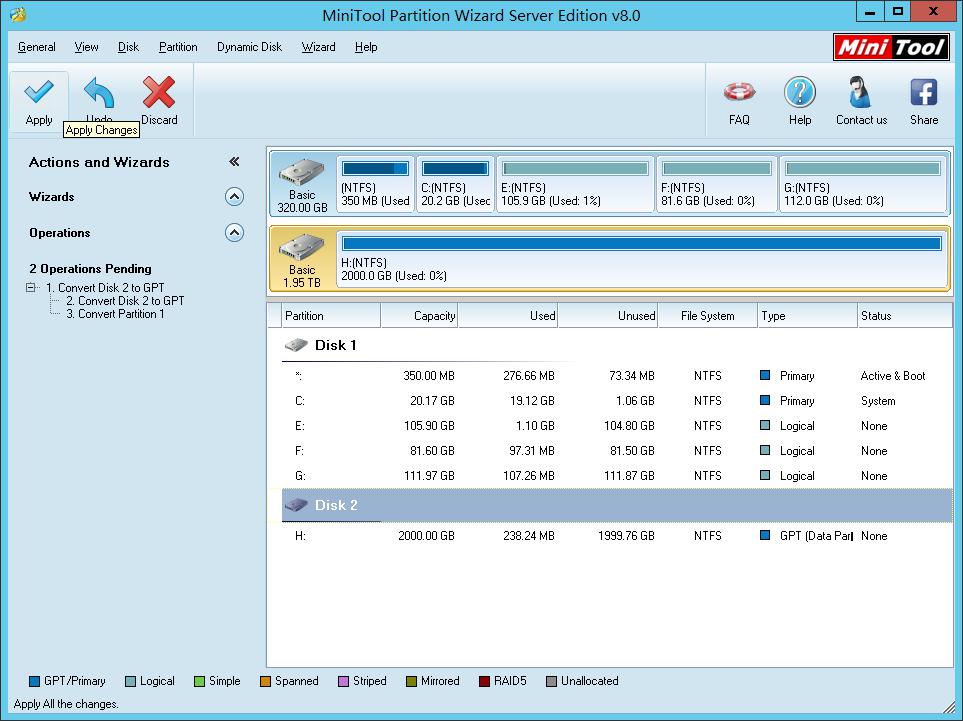
Task: Select the E: partition row
Action: pyautogui.click(x=617, y=426)
